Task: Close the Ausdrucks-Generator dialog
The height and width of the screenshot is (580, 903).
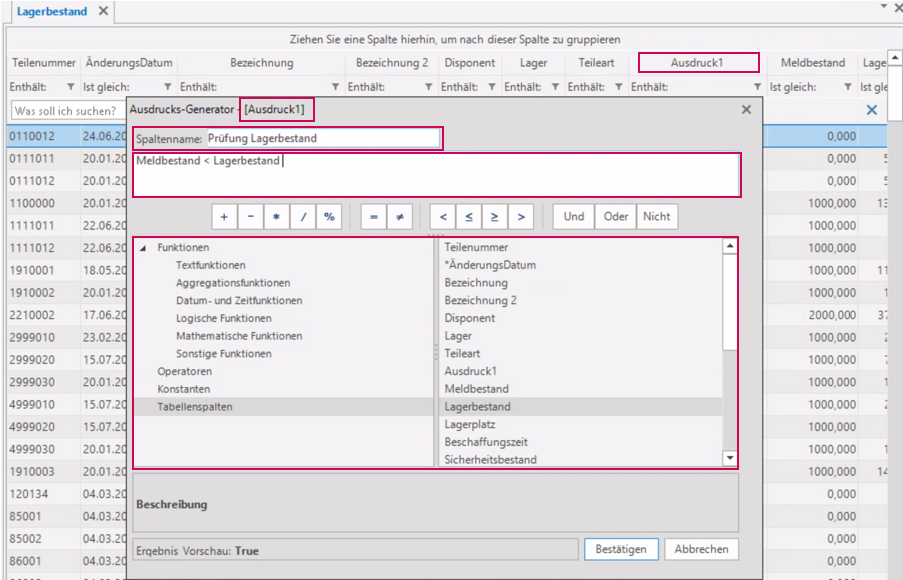Action: [746, 109]
